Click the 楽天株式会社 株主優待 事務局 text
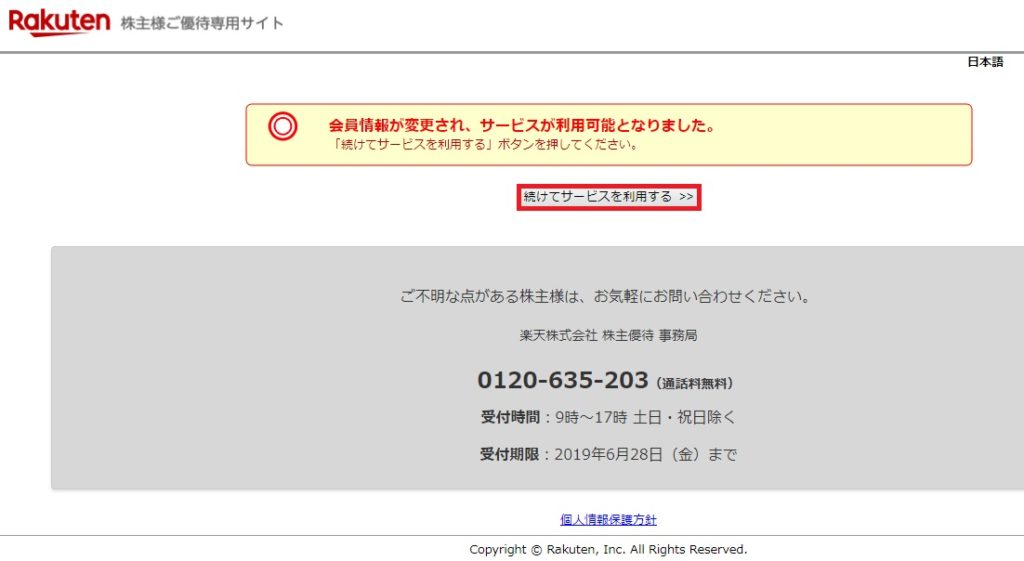Screen dimensions: 1024x561 [x=608, y=336]
